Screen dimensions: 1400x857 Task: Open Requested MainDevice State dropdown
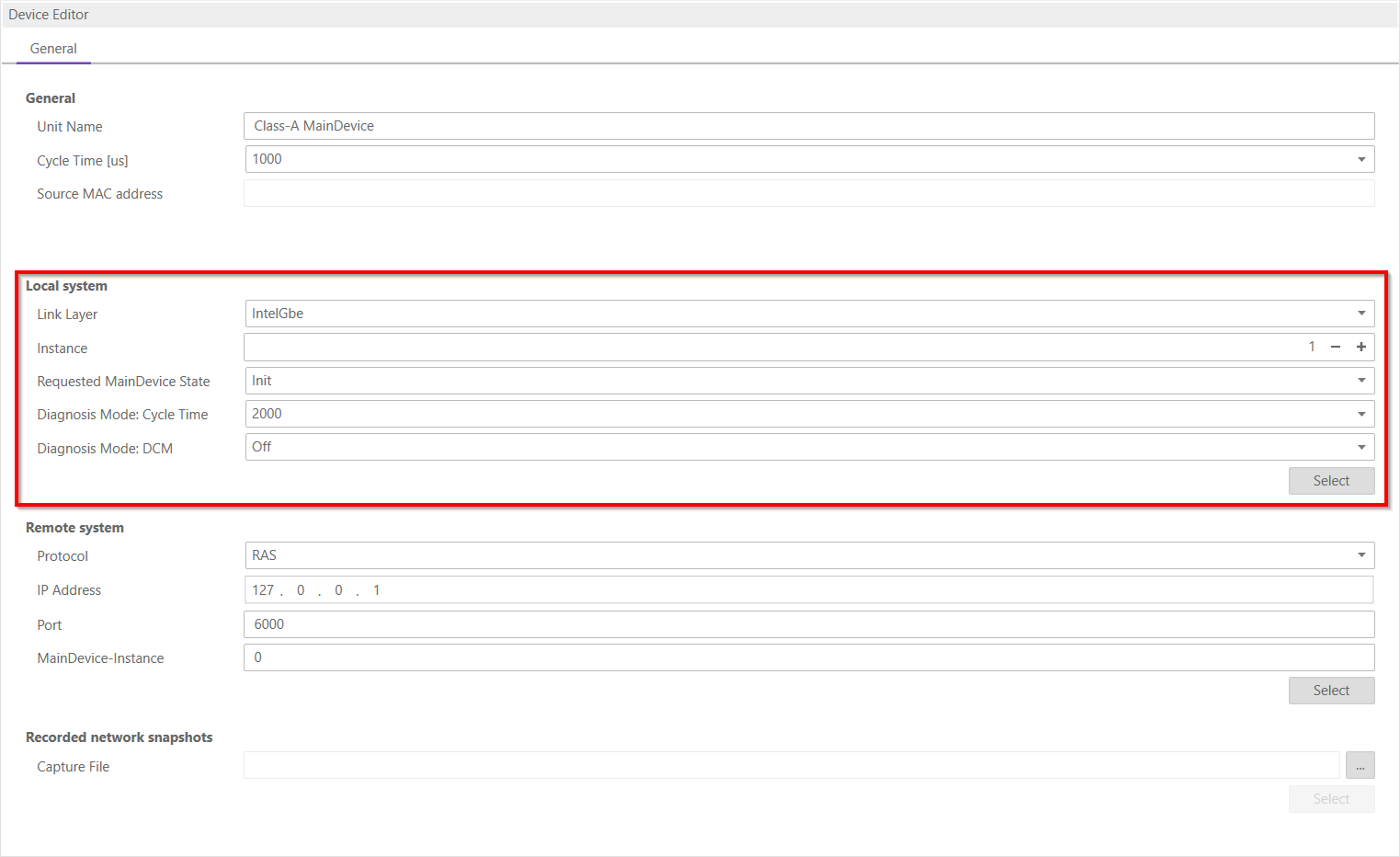(1360, 381)
